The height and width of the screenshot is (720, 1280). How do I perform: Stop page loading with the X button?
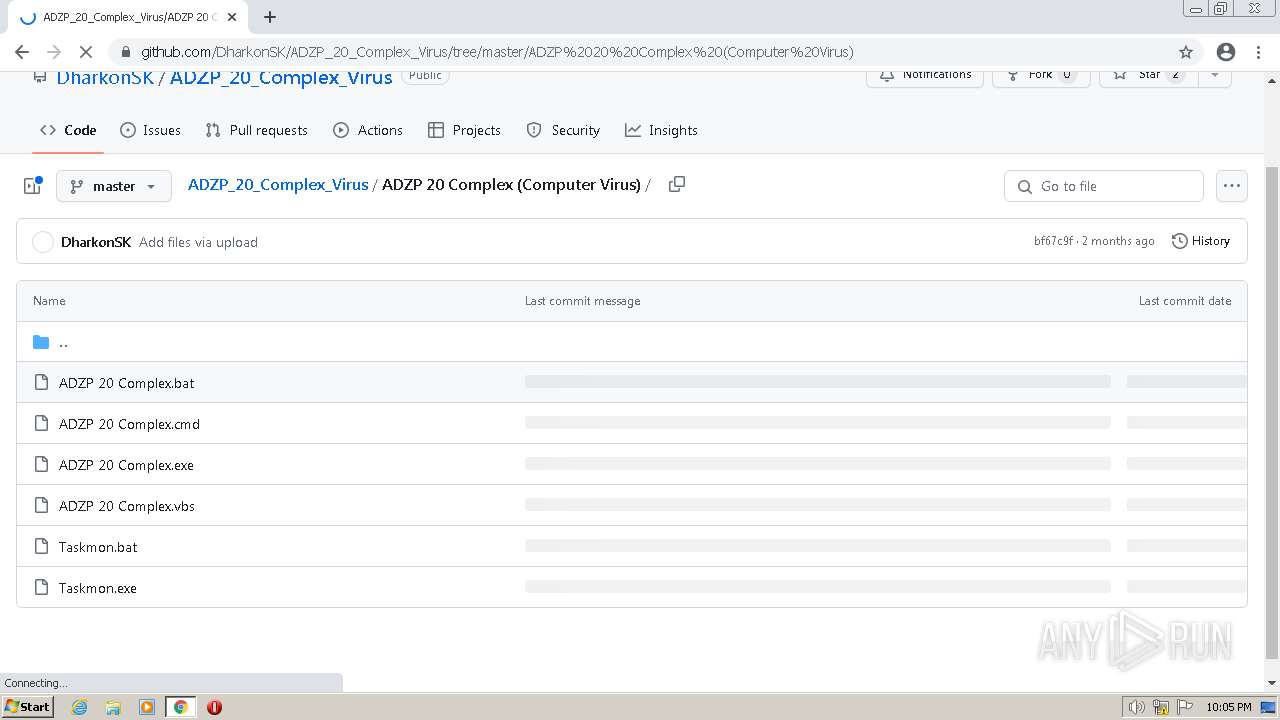click(86, 52)
